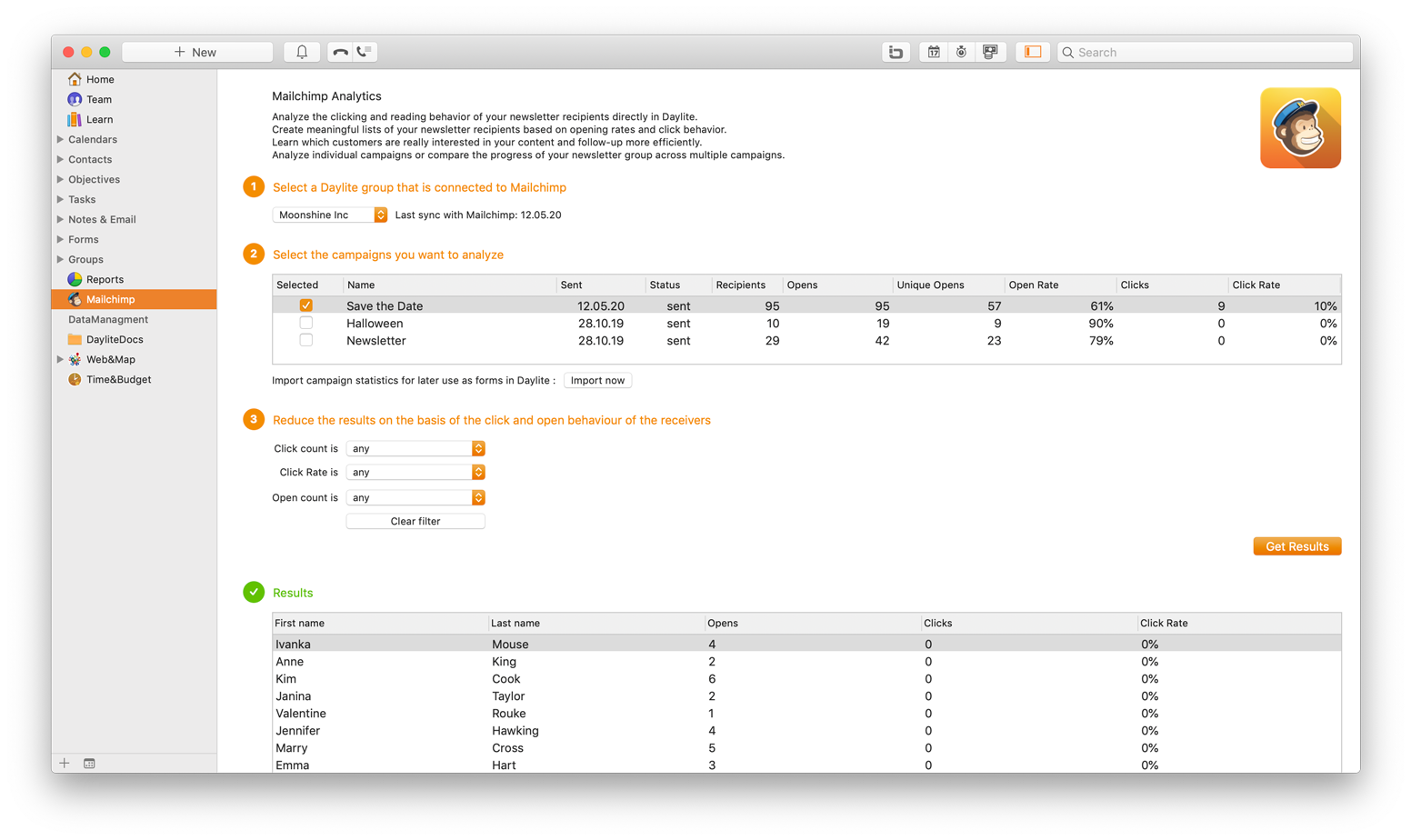Open Time&Budget in the sidebar
Screen dimensions: 1411x840
tap(118, 379)
